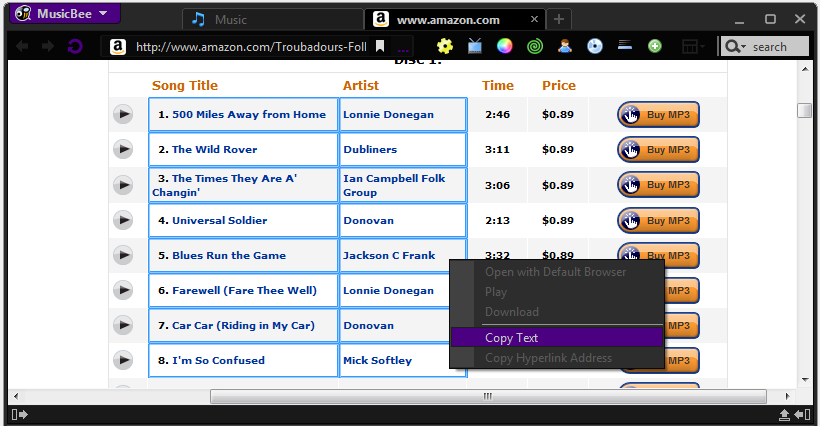Open the search magnifier dropdown
Screen dimensions: 820x426
[735, 47]
